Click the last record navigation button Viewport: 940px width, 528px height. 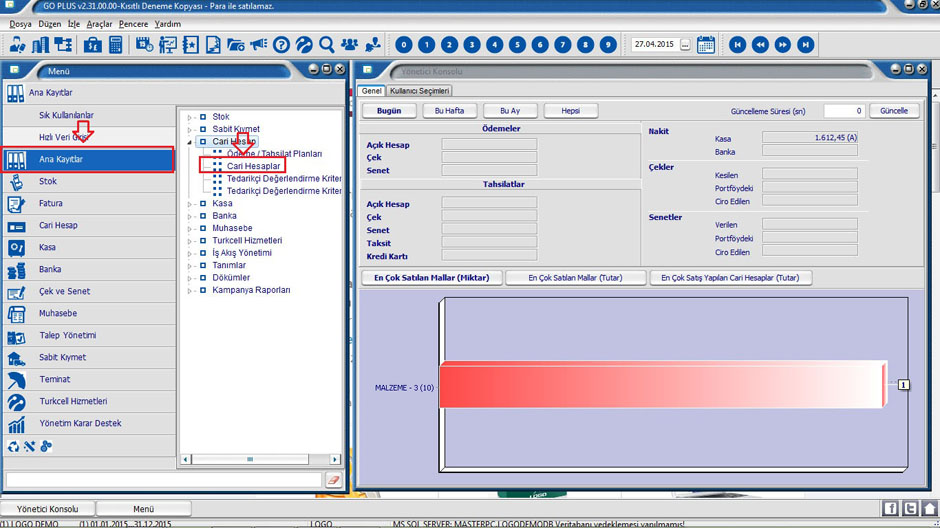click(806, 45)
